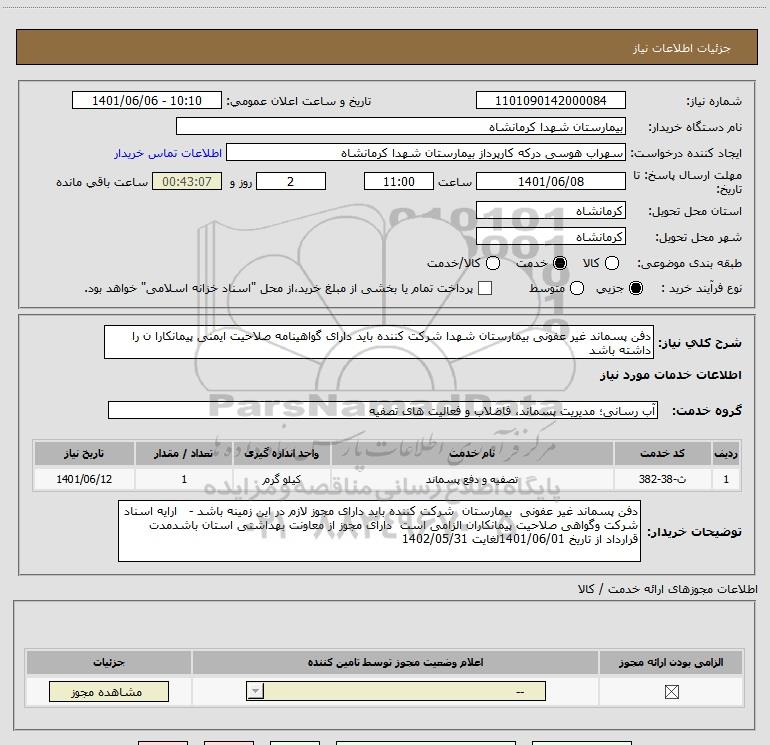Click the service name cell تصفیه و دفع پسماند
The height and width of the screenshot is (745, 770).
[472, 479]
